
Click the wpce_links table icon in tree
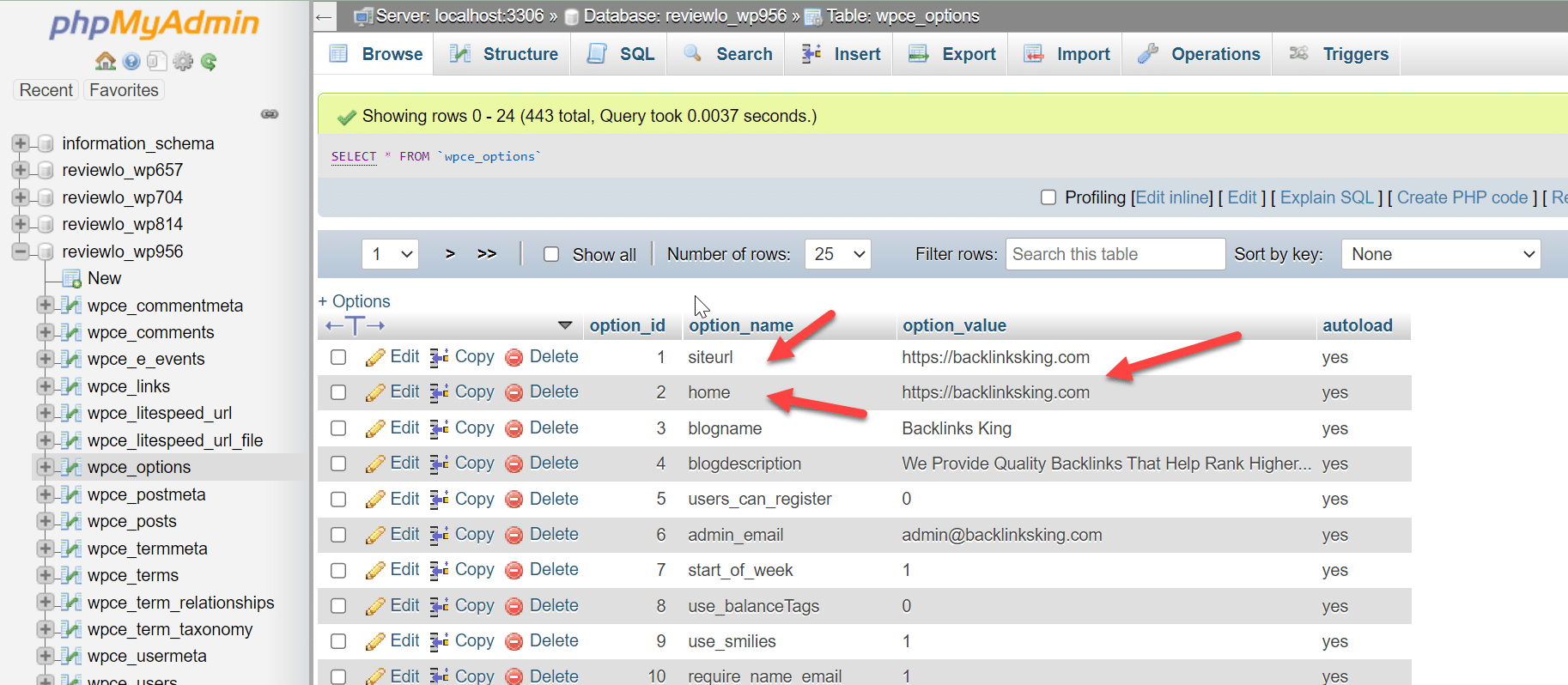(72, 386)
